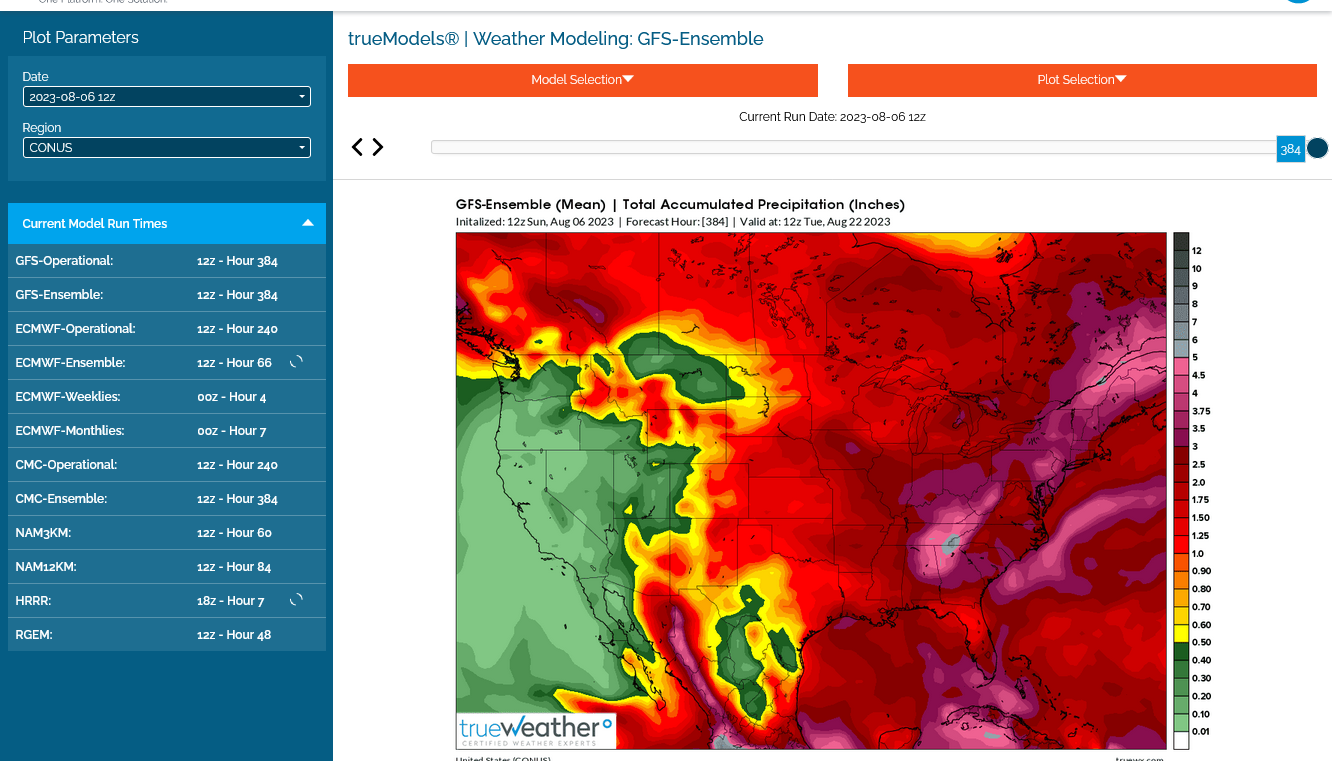Click the 384 hour value badge
1332x761 pixels.
pos(1290,149)
